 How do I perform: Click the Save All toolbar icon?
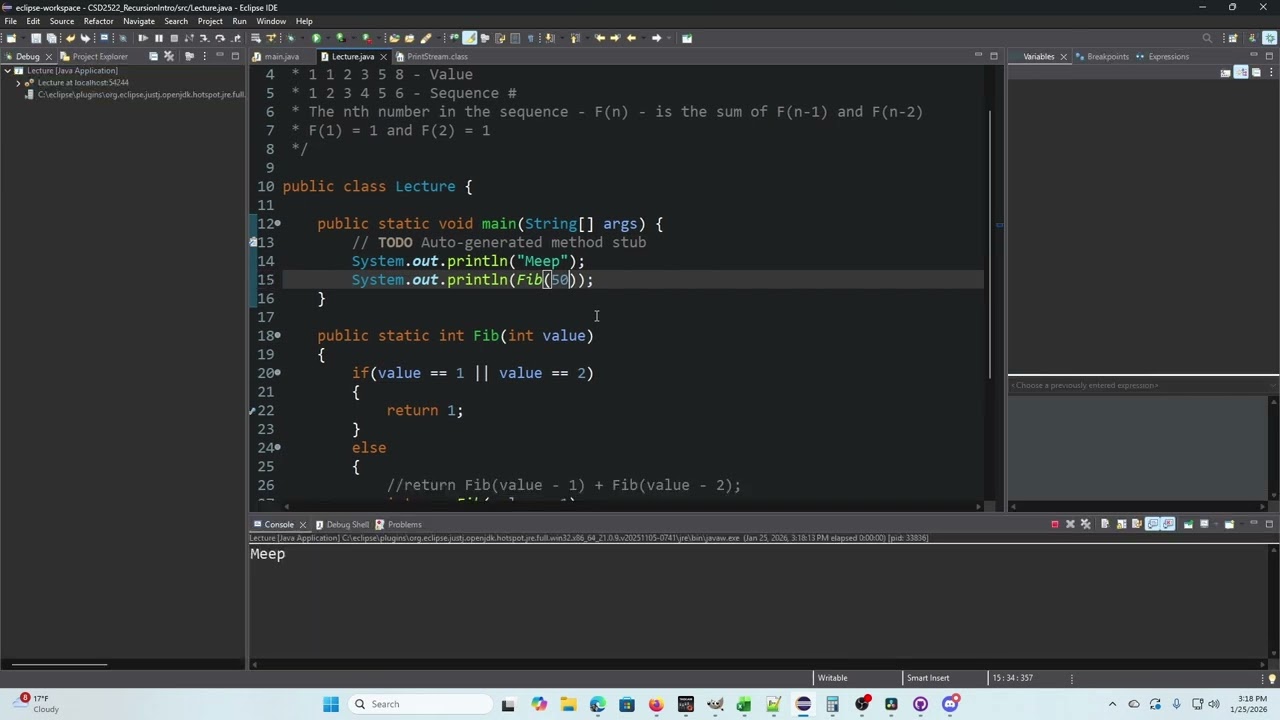(x=51, y=38)
